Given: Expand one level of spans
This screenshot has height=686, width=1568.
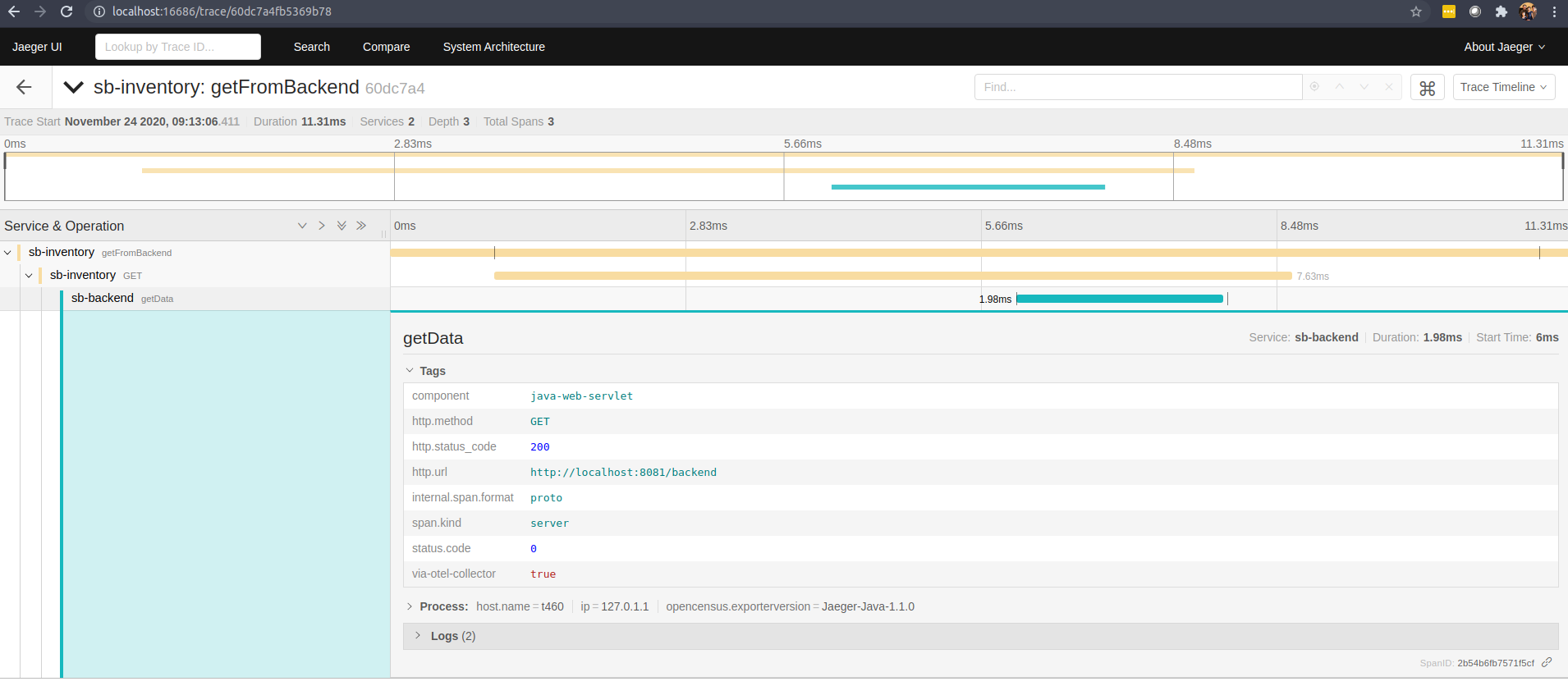Looking at the screenshot, I should pos(302,226).
